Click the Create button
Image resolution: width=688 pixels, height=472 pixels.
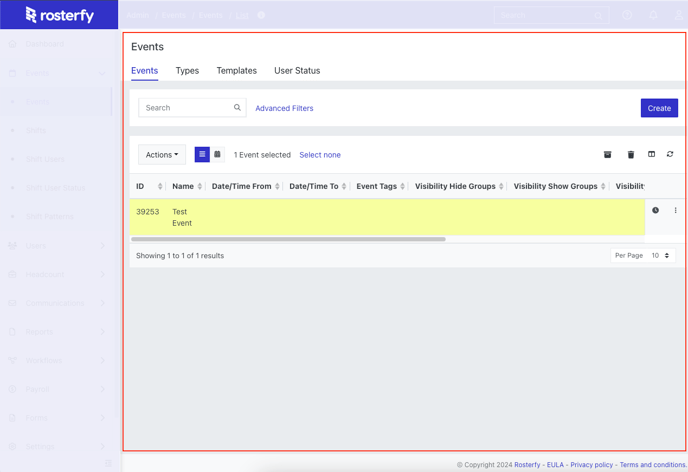[659, 108]
